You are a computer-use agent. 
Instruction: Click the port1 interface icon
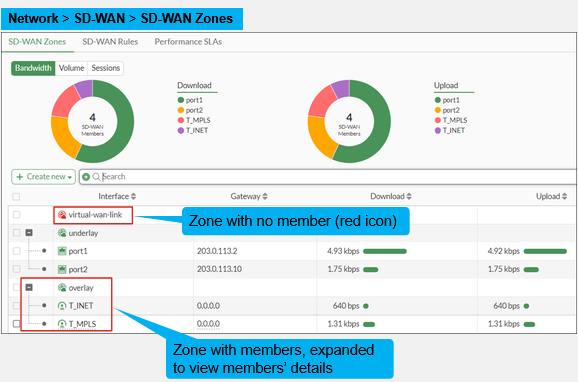click(x=62, y=251)
